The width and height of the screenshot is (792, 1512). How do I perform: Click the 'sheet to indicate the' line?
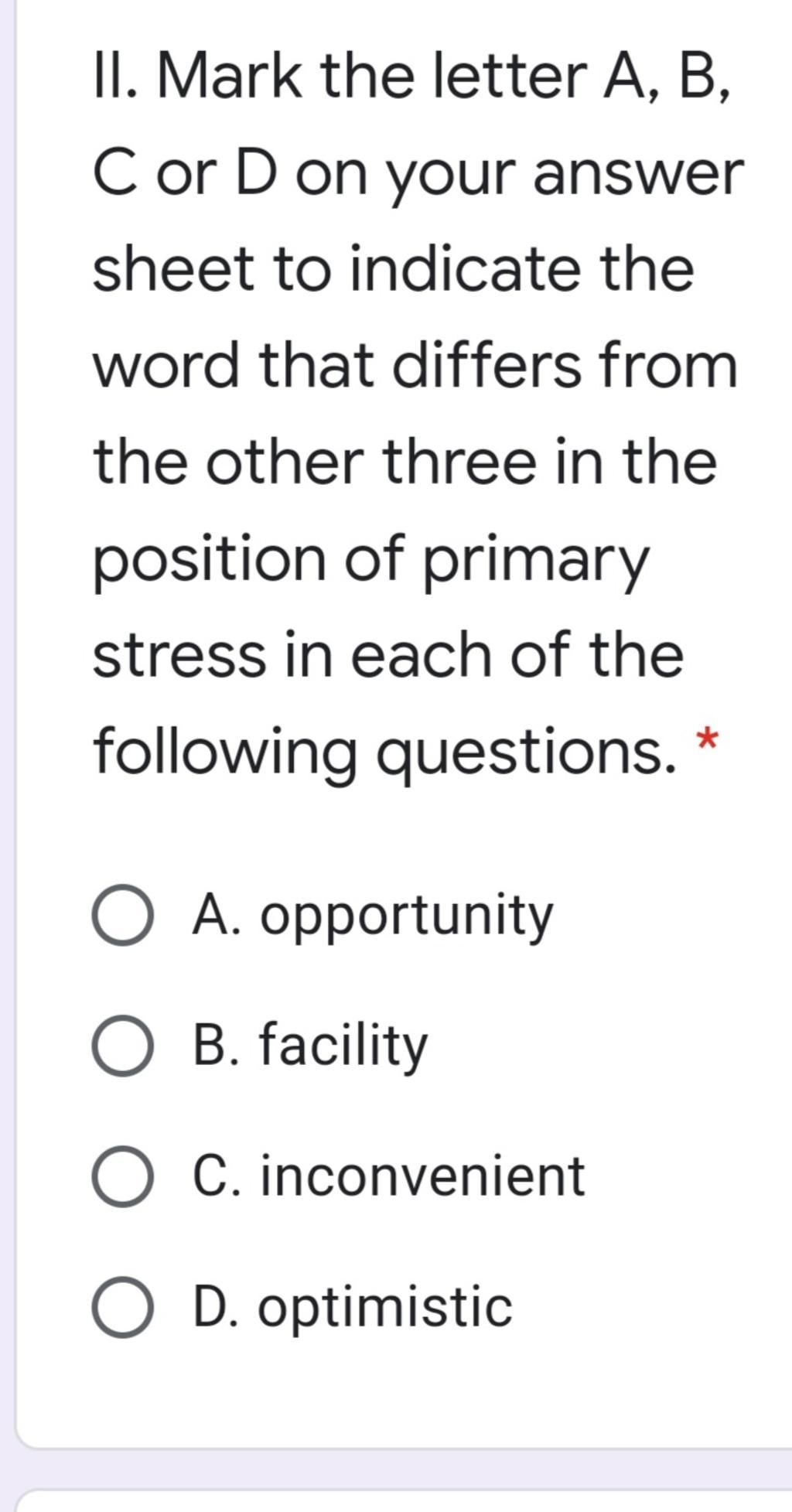pos(394,269)
